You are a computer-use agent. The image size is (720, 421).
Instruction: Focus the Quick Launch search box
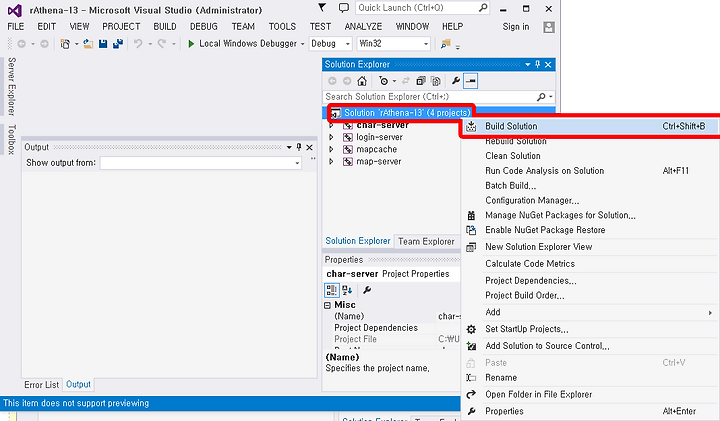click(x=422, y=8)
